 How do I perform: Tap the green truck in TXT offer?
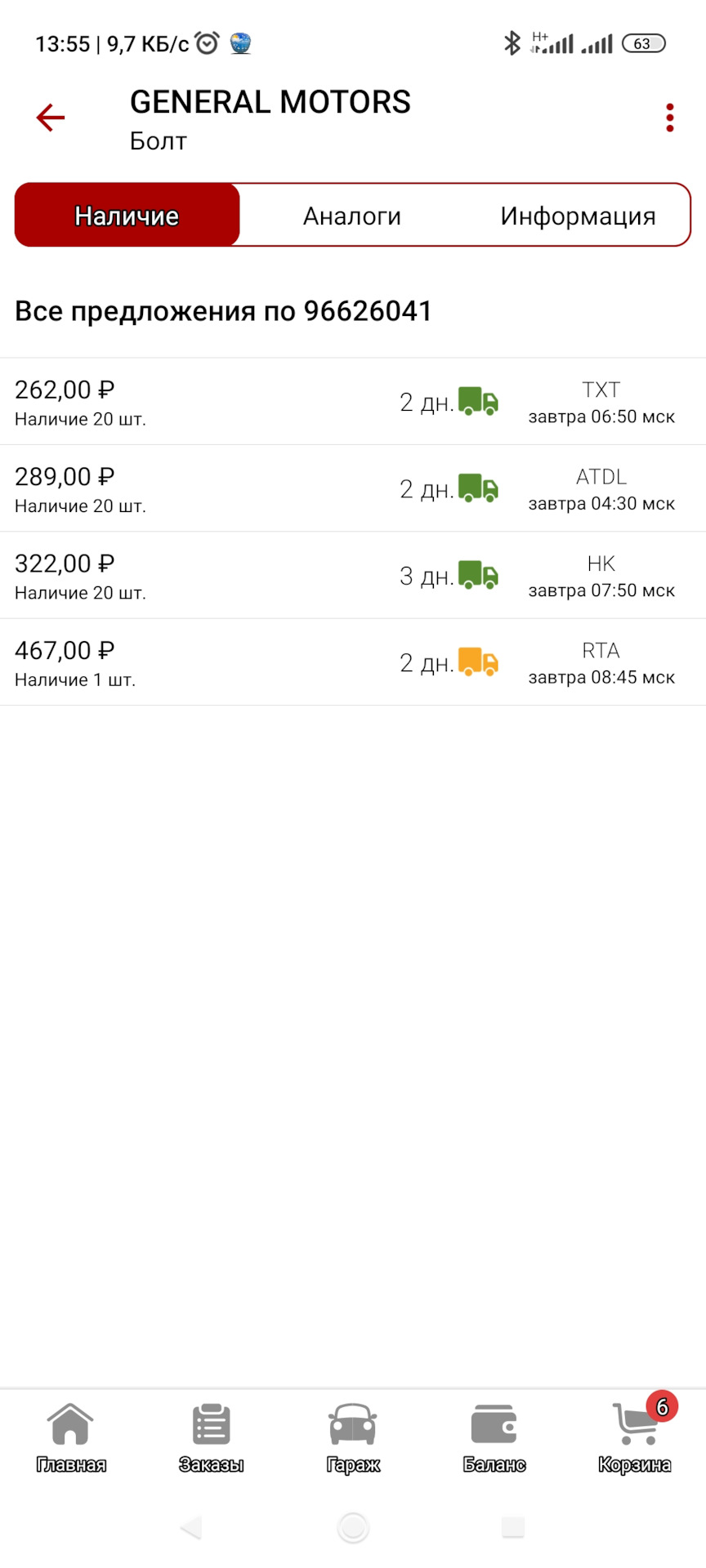(x=478, y=402)
